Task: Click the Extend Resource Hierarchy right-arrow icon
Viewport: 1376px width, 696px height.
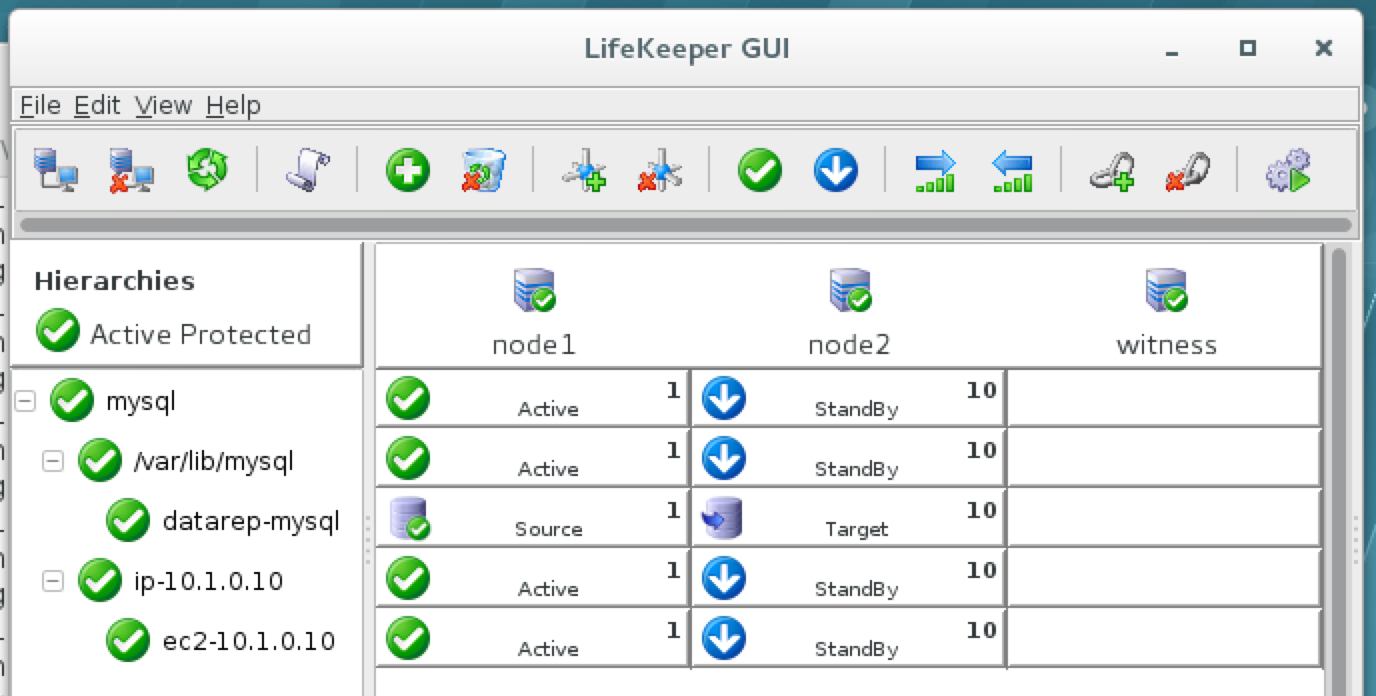Action: (935, 170)
